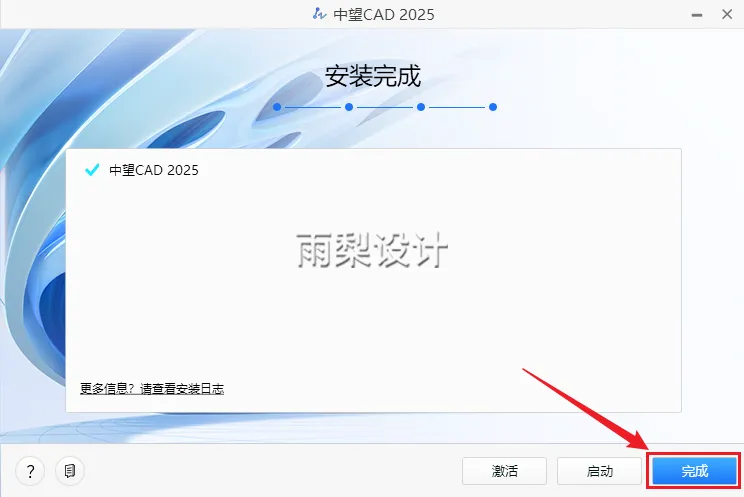Image resolution: width=744 pixels, height=497 pixels.
Task: Open activation with the 激活 button
Action: pos(504,471)
